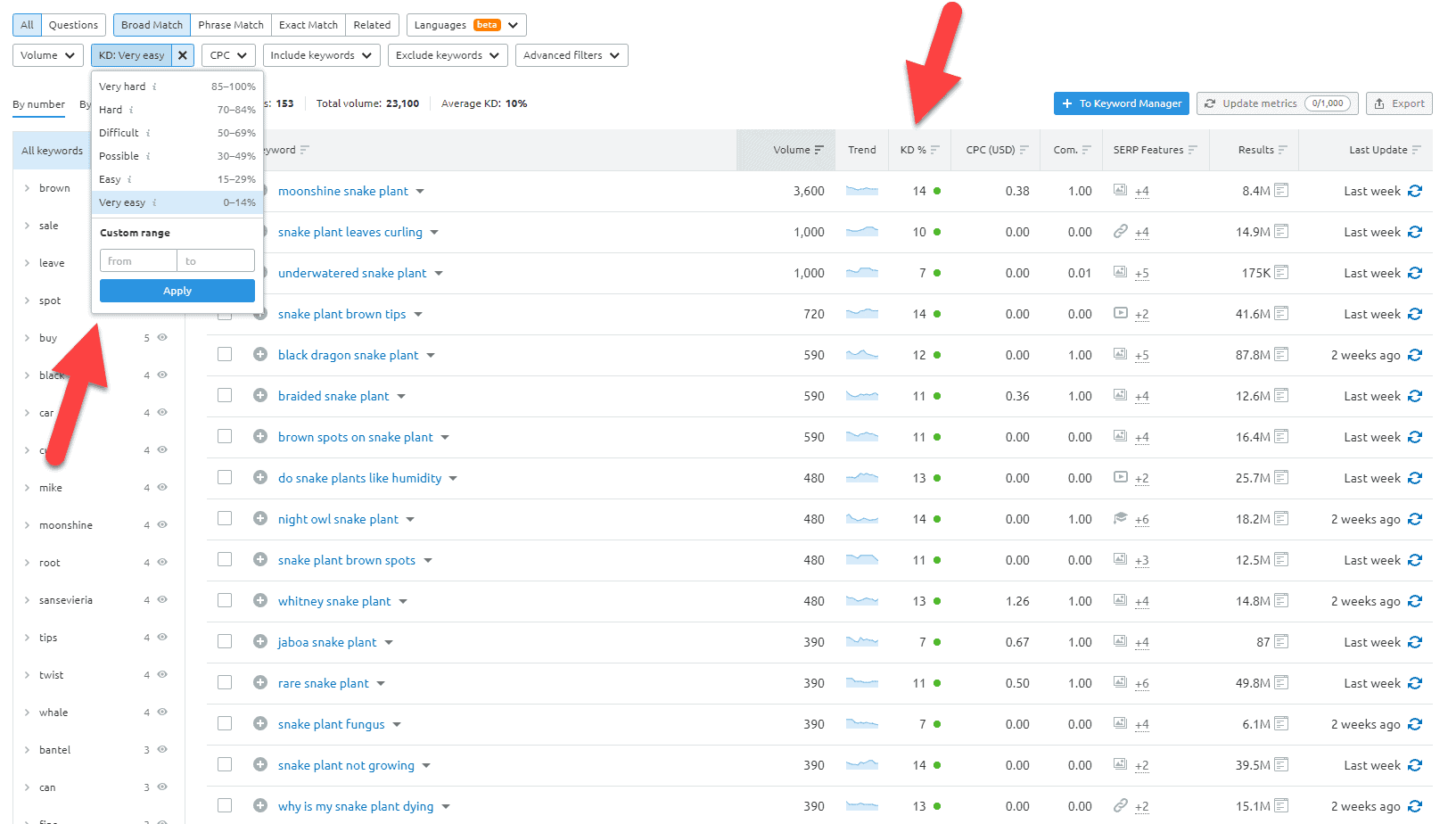1456x824 pixels.
Task: Add braided snake plant via plus icon
Action: point(260,395)
